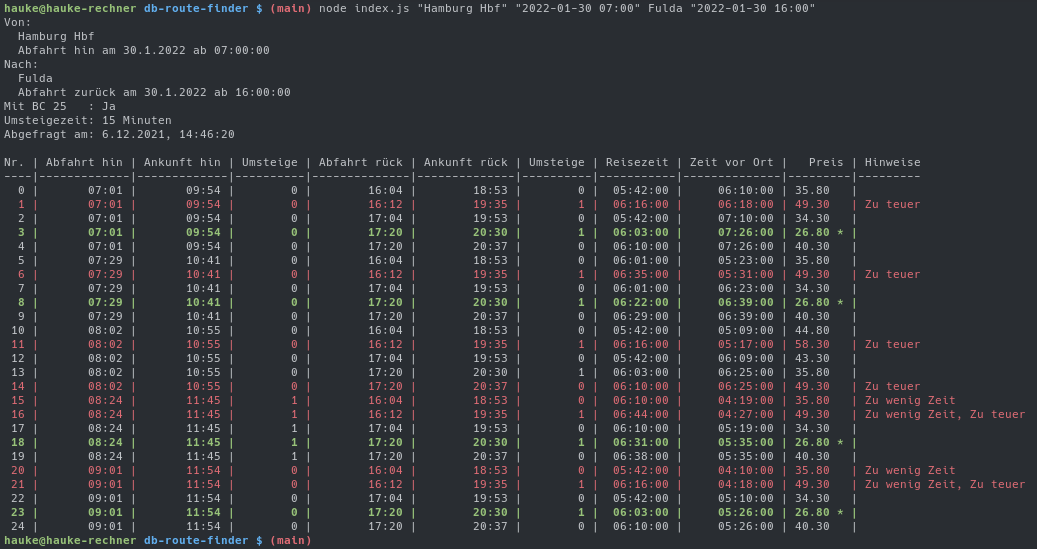This screenshot has height=549, width=1037.
Task: Click Zeit vor Ort "05:17:00" in row 11
Action: pos(745,345)
